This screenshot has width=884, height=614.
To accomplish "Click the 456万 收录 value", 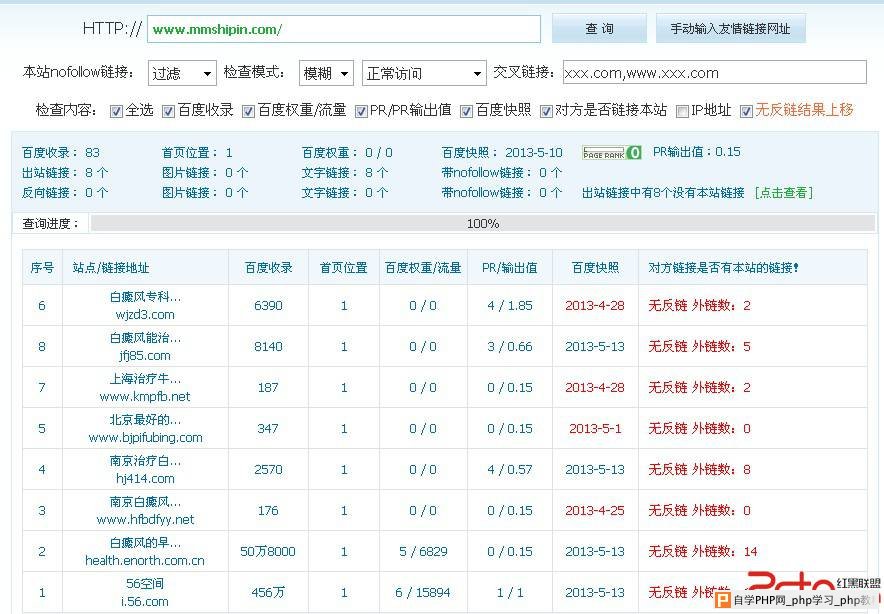I will 268,593.
